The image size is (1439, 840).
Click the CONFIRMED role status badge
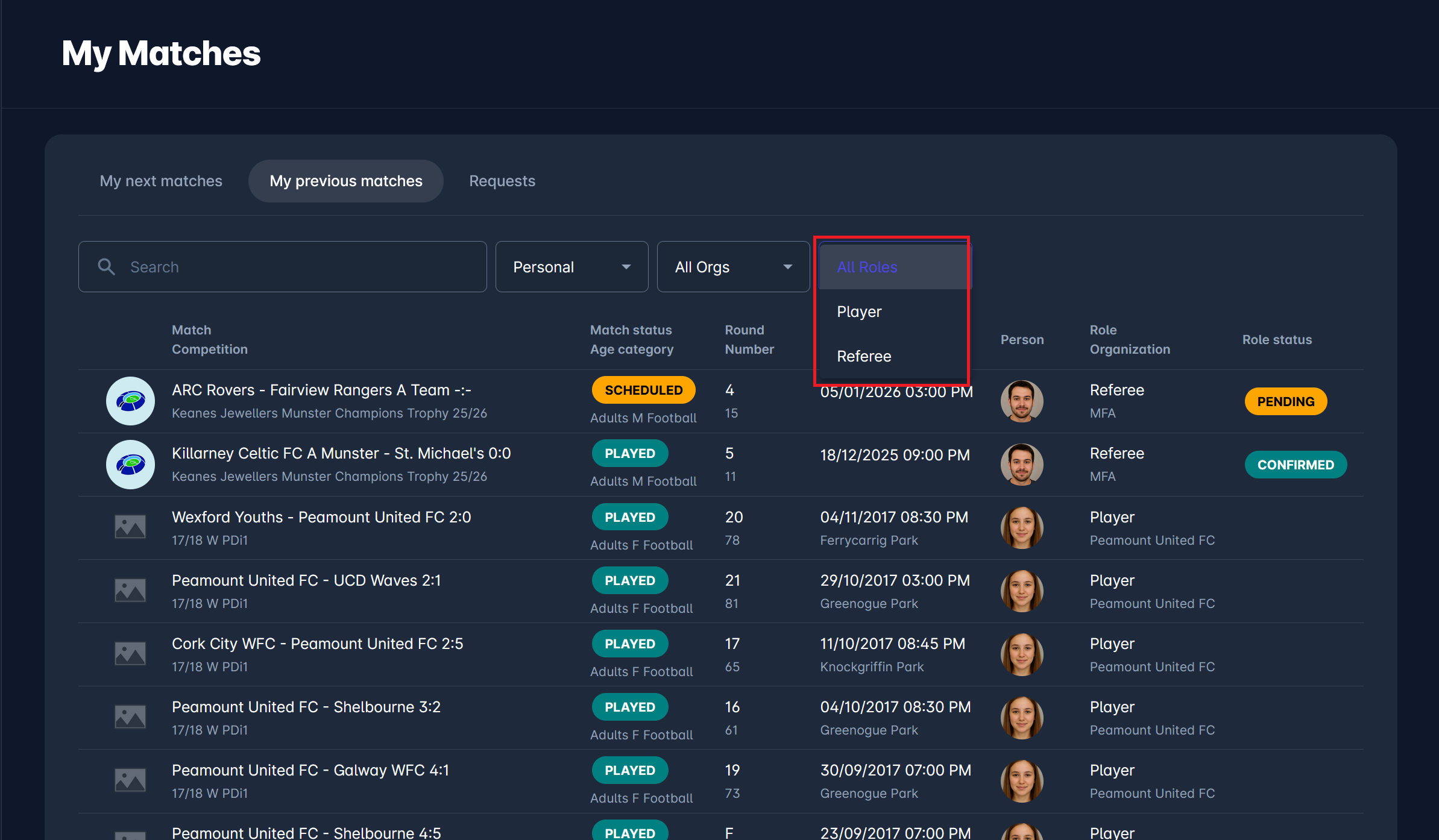pos(1296,465)
